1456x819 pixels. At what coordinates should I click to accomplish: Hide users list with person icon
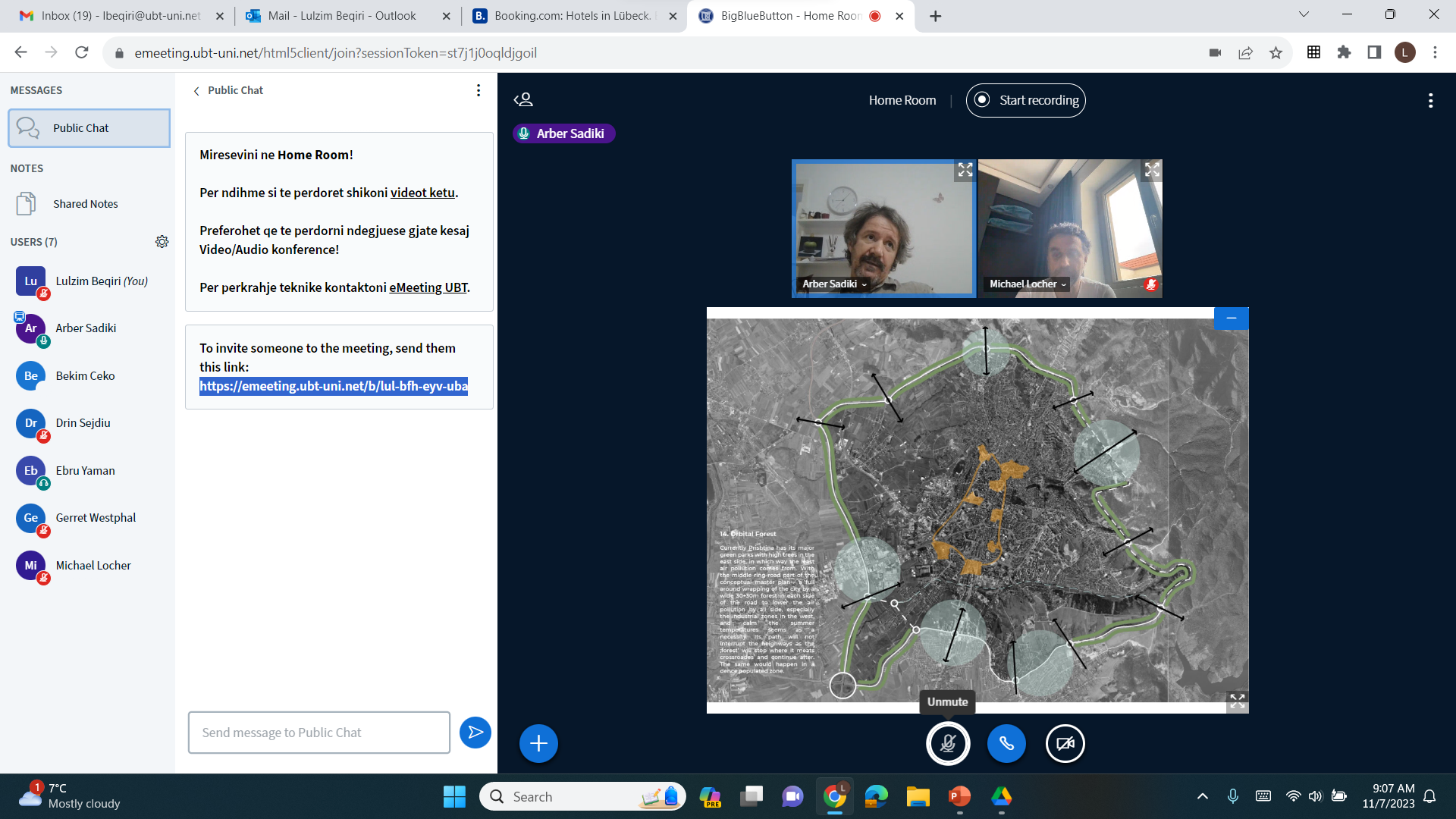[x=523, y=100]
